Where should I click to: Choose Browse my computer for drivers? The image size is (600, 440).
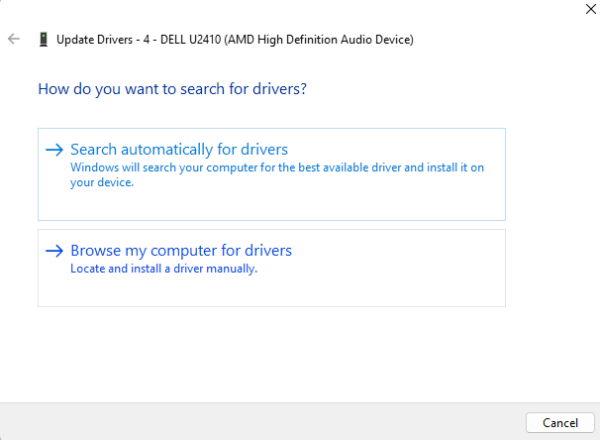272,268
